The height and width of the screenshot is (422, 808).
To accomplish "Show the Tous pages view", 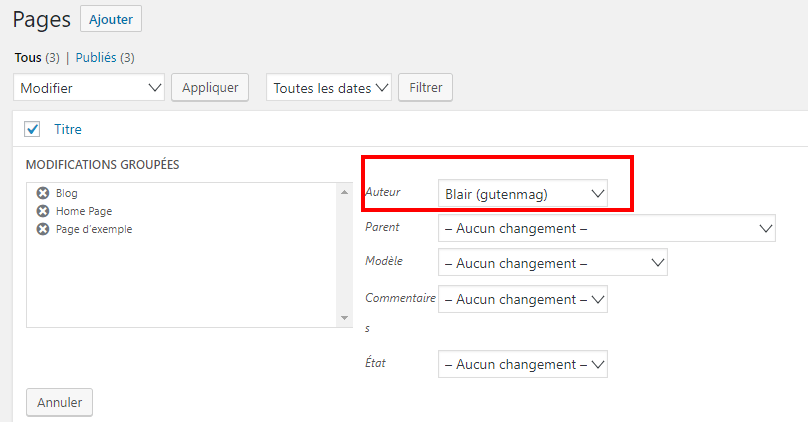I will [28, 57].
